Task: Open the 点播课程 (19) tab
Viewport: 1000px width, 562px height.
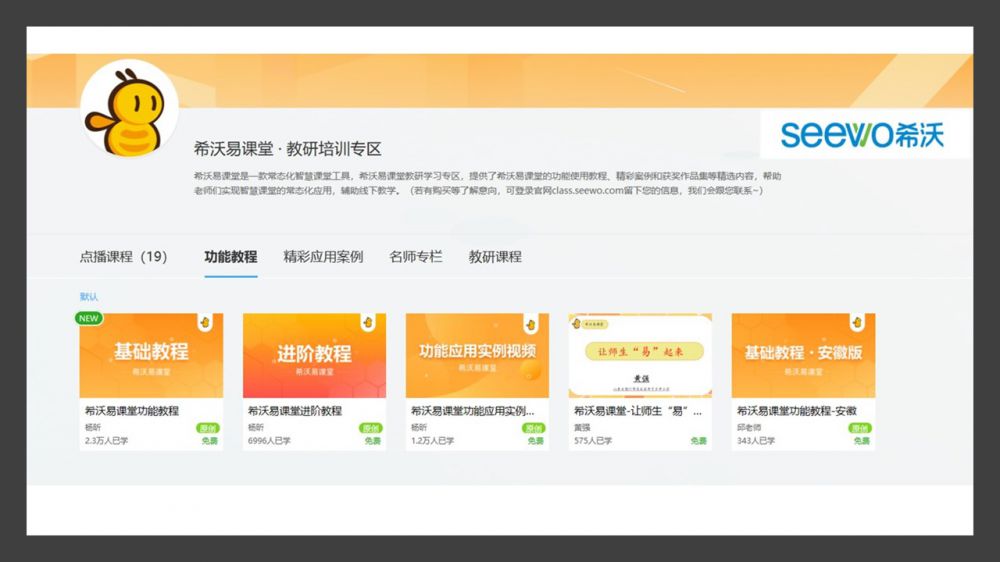Action: coord(123,257)
